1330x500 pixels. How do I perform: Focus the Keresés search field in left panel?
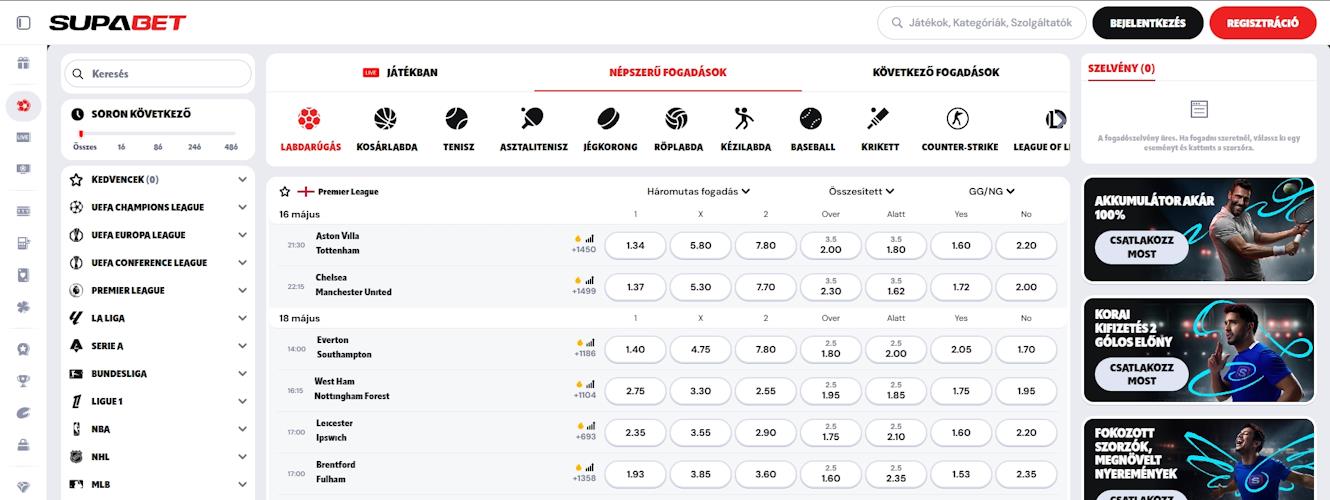tap(158, 73)
